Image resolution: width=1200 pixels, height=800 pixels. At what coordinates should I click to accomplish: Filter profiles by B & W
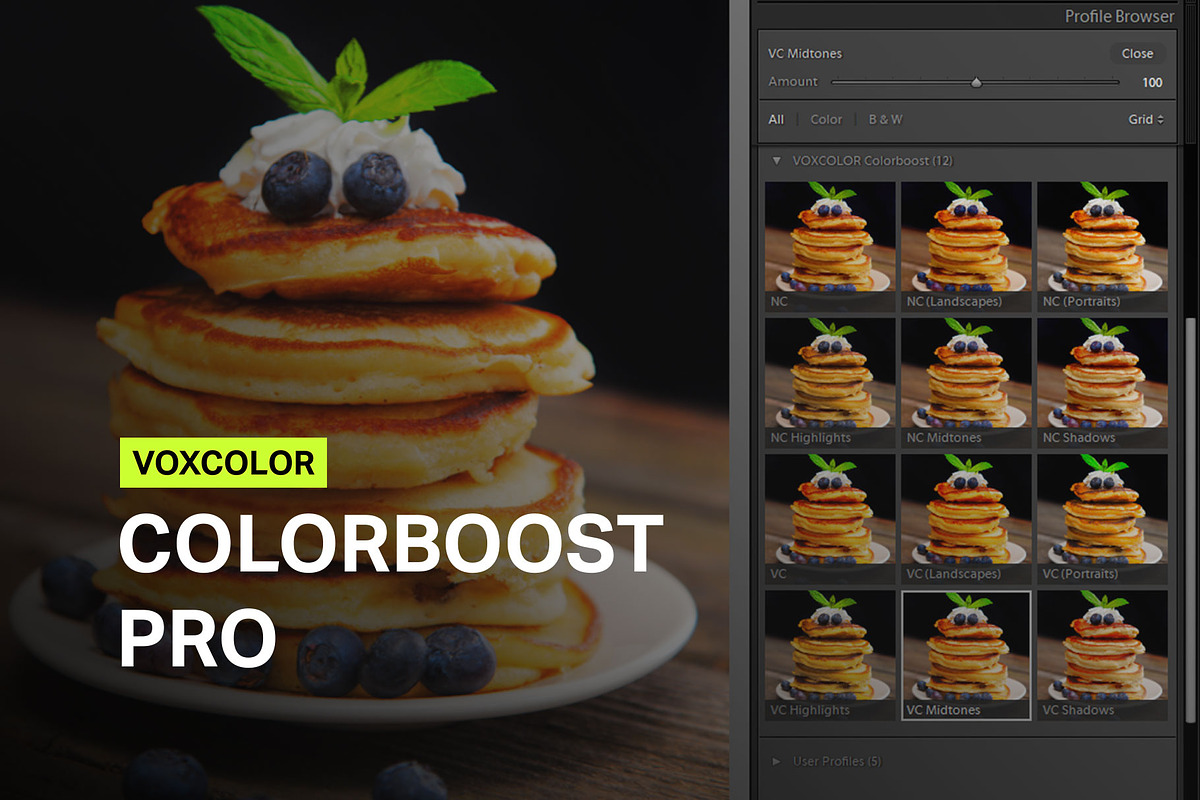point(885,119)
